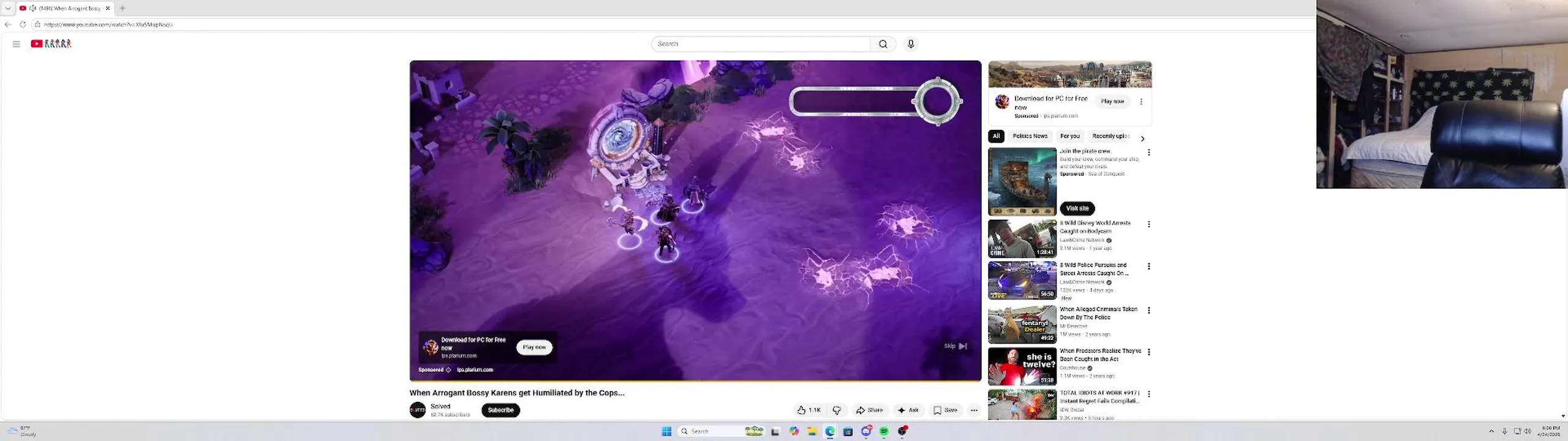Open File Explorer from the taskbar

point(812,431)
